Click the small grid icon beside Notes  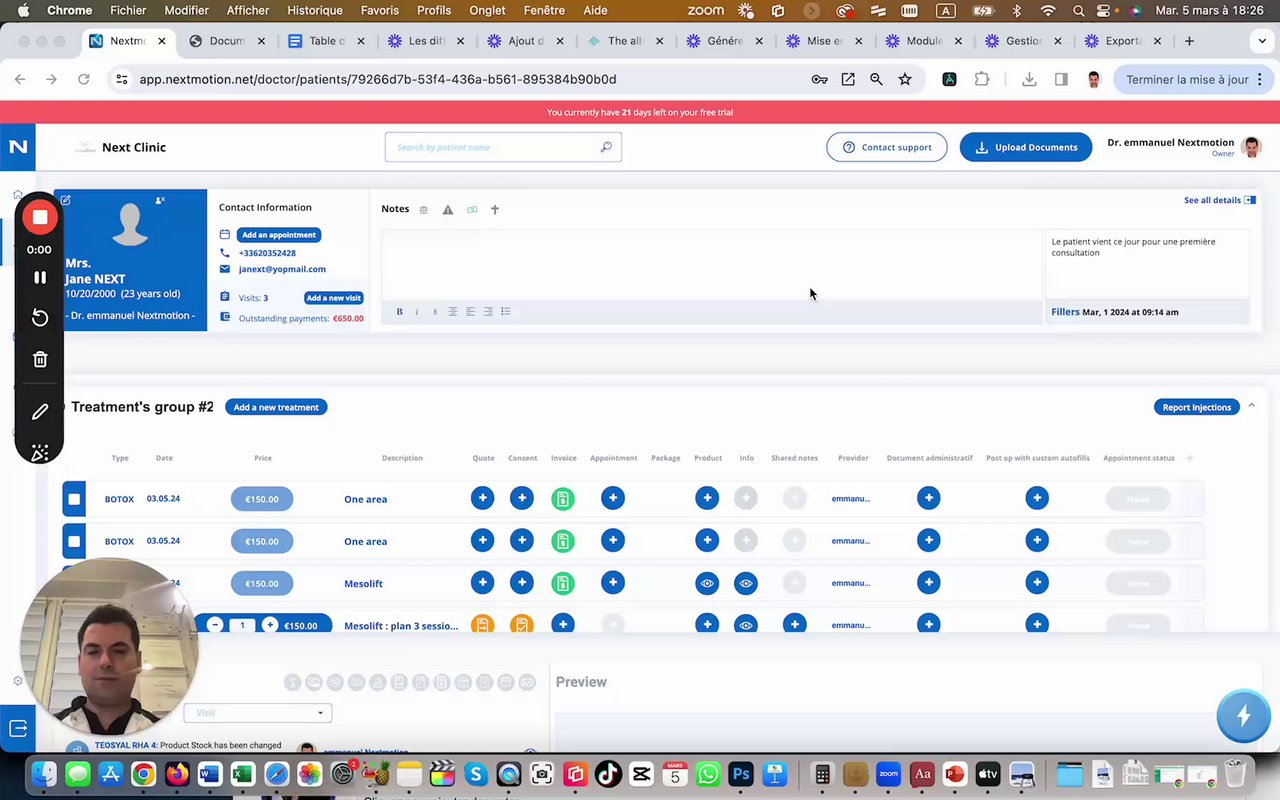(x=424, y=210)
